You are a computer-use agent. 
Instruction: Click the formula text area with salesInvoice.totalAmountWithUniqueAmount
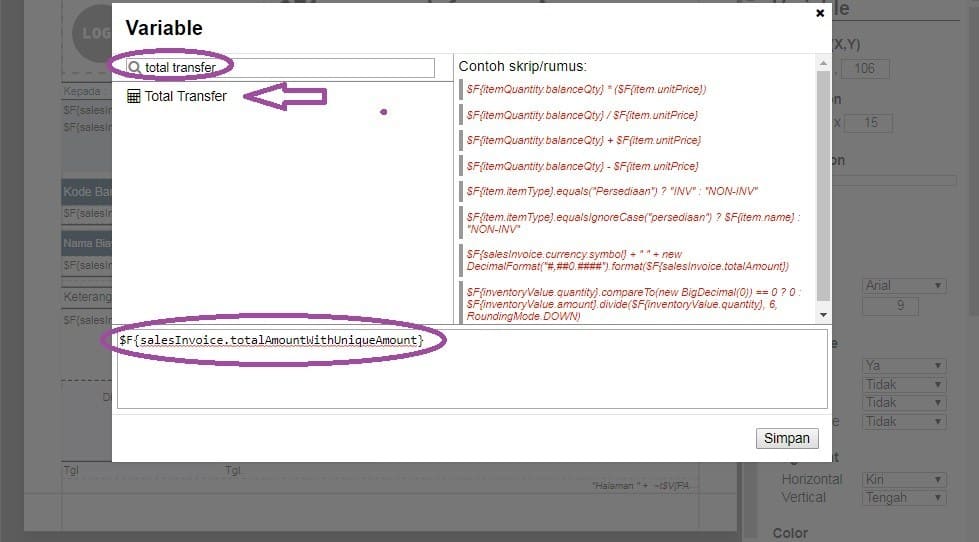470,375
